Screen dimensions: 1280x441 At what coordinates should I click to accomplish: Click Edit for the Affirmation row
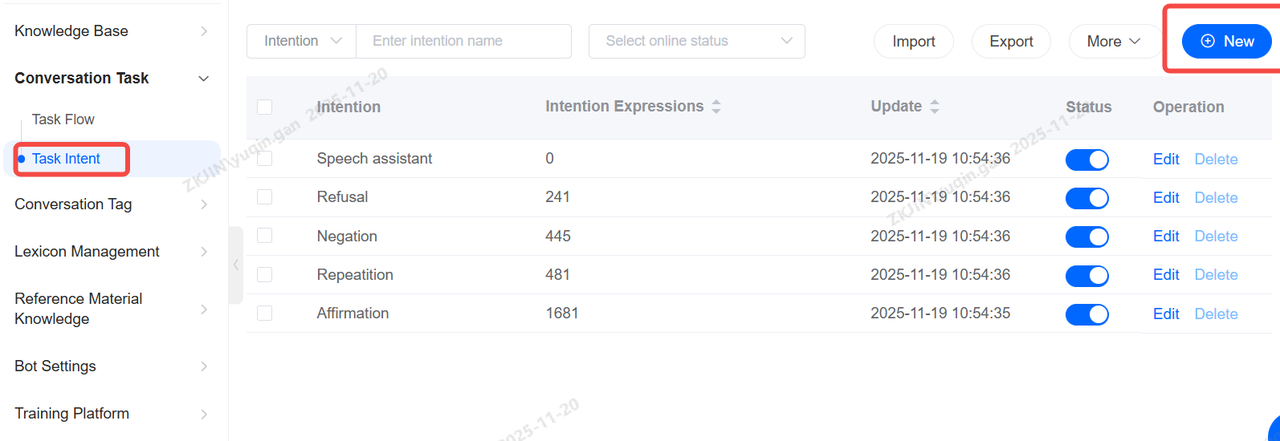click(1166, 314)
